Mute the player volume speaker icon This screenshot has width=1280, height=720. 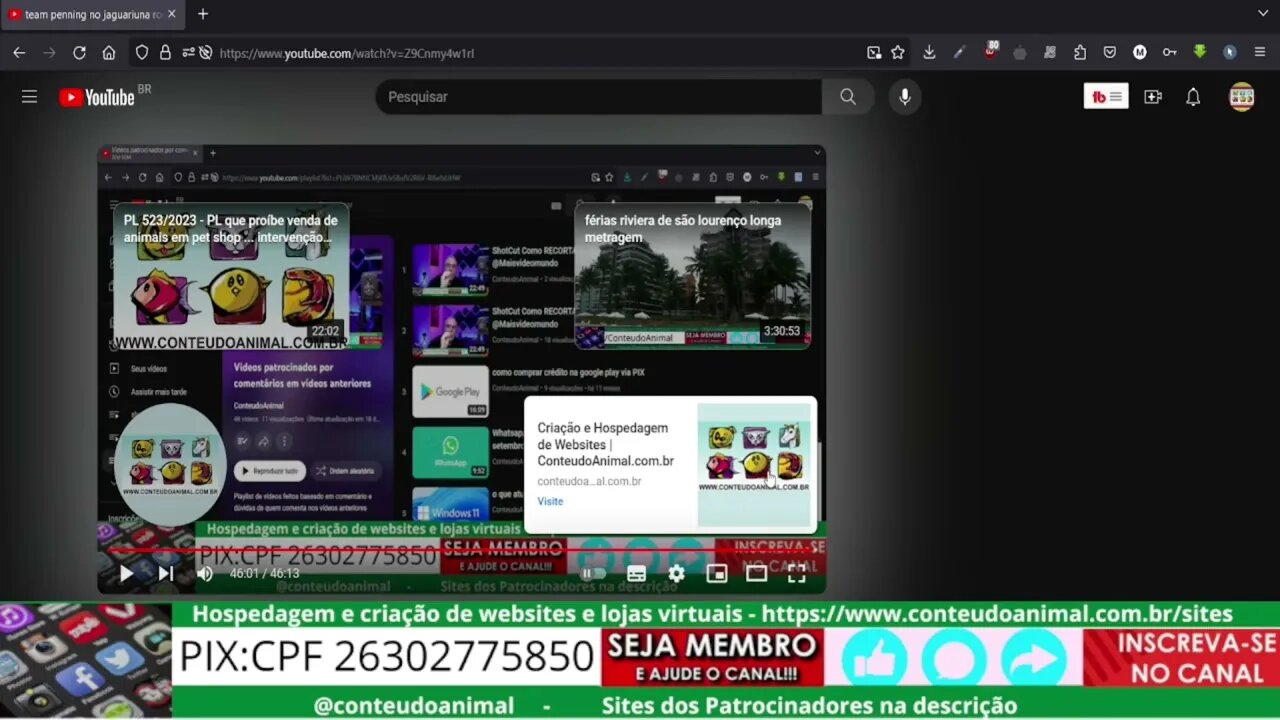(205, 574)
